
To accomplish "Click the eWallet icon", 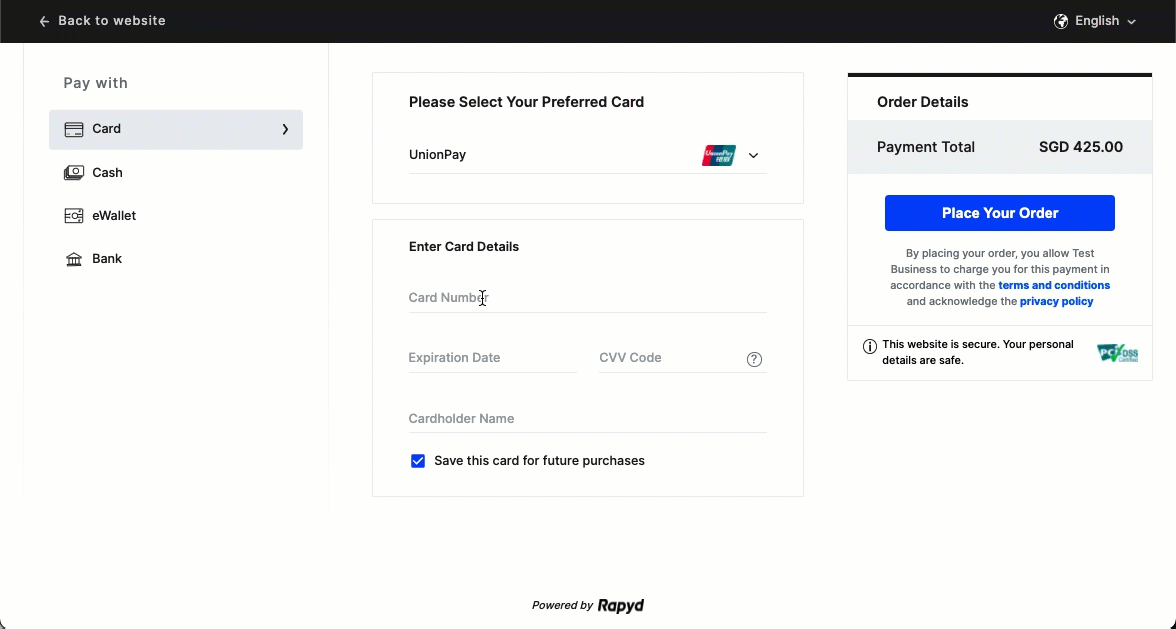I will (74, 216).
